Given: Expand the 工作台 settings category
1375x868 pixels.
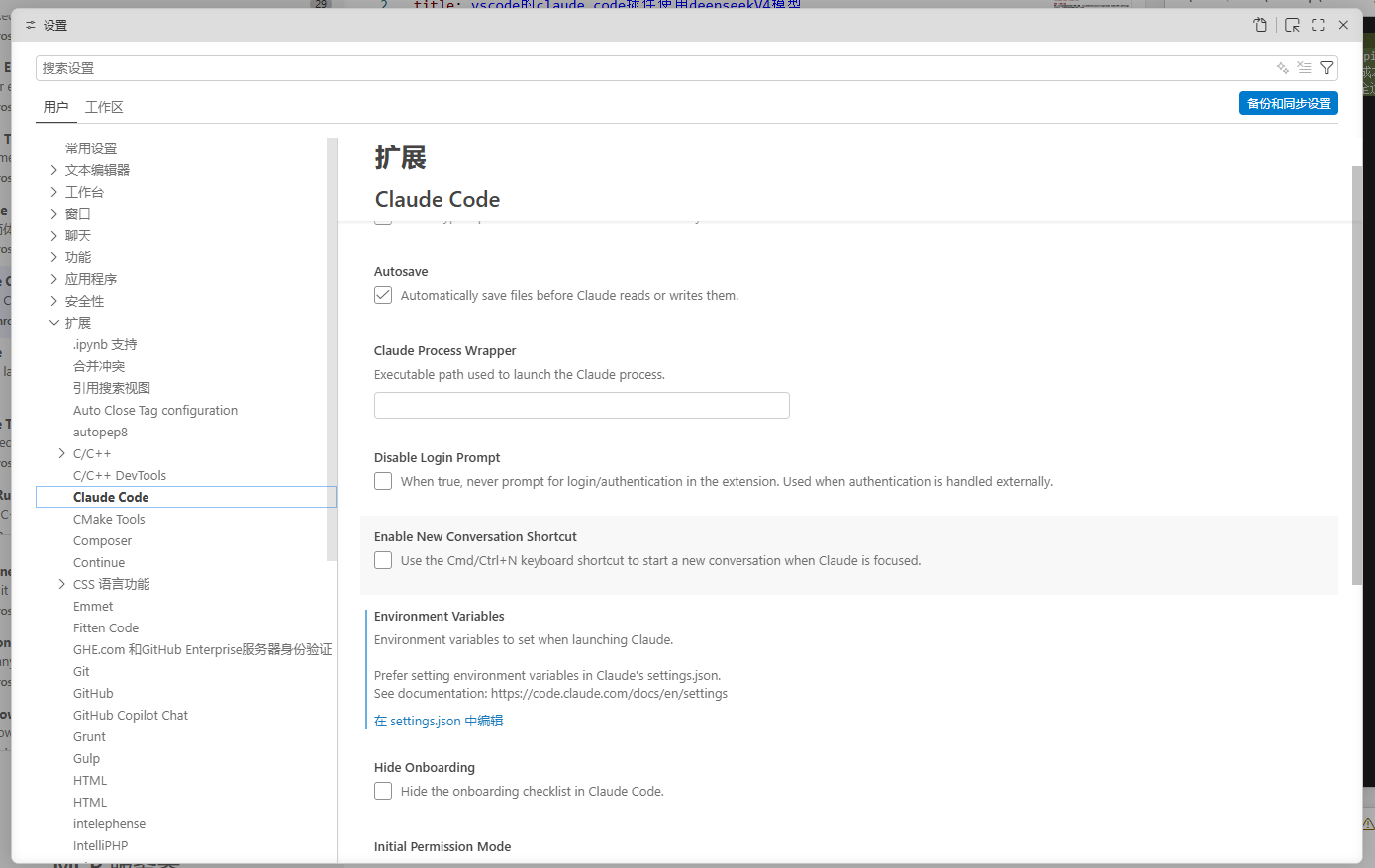Looking at the screenshot, I should tap(54, 192).
